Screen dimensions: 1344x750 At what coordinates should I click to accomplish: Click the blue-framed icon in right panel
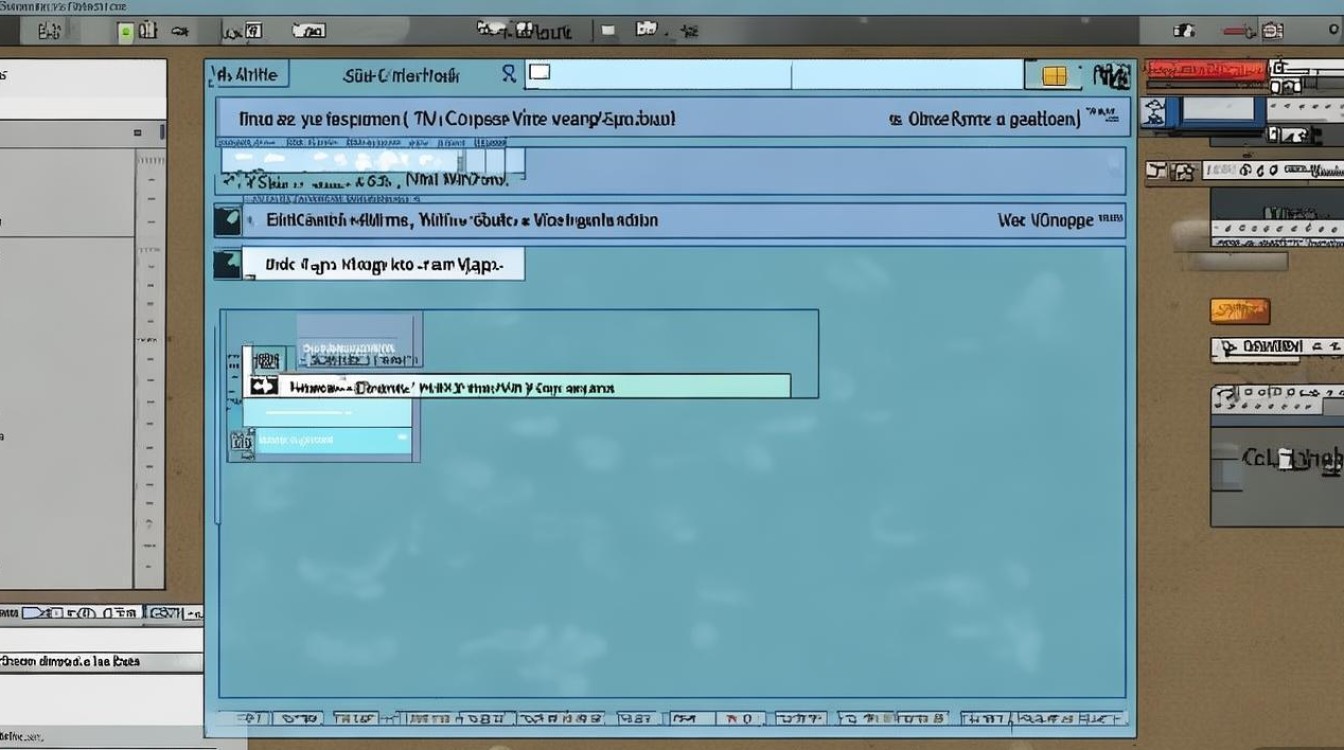tap(1218, 114)
